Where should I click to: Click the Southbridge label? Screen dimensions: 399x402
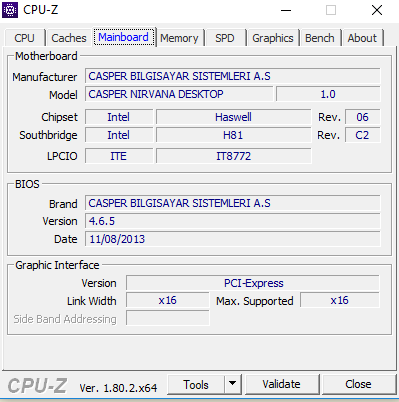click(x=48, y=135)
